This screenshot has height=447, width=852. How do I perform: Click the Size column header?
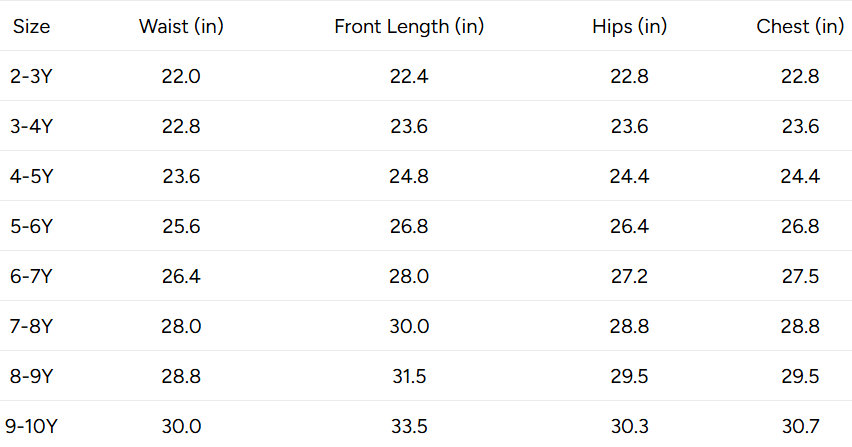(32, 26)
